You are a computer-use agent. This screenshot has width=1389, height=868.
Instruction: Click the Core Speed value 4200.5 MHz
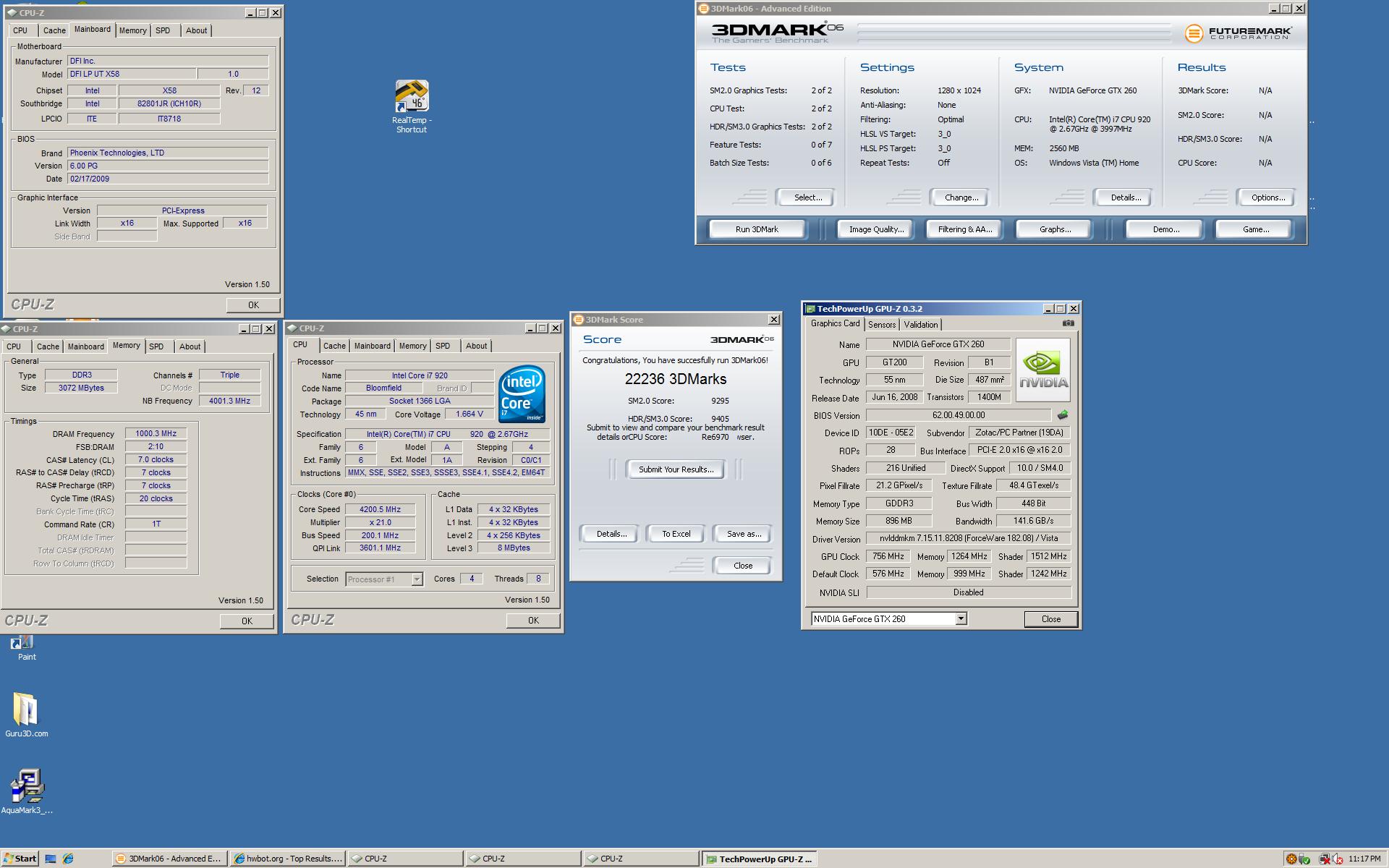[x=379, y=509]
